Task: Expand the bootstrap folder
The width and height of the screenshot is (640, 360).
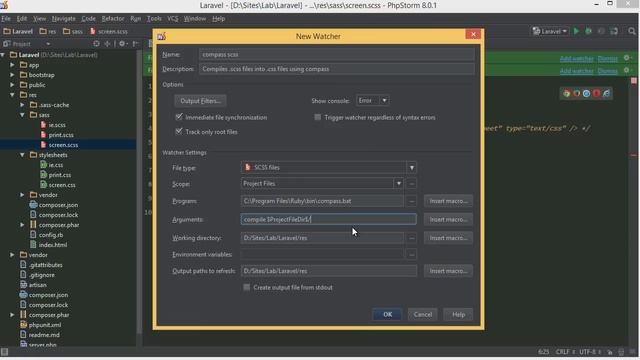Action: 13,75
